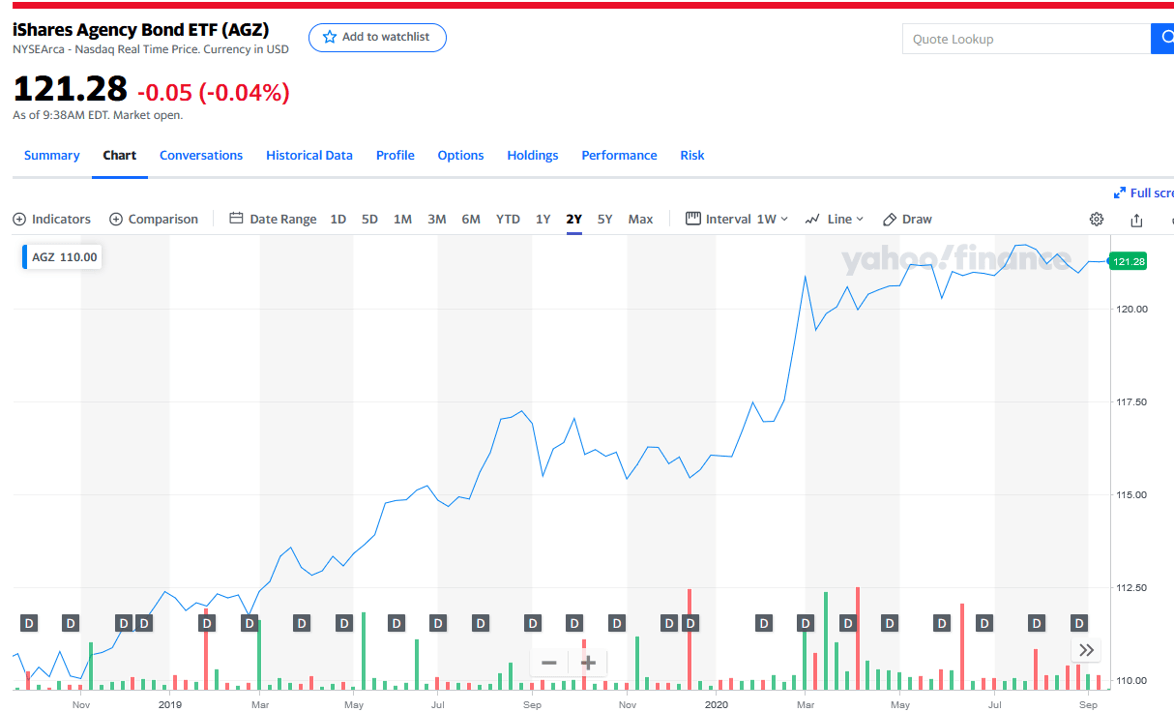This screenshot has width=1174, height=712.
Task: Select the Chart tab
Action: pos(120,155)
